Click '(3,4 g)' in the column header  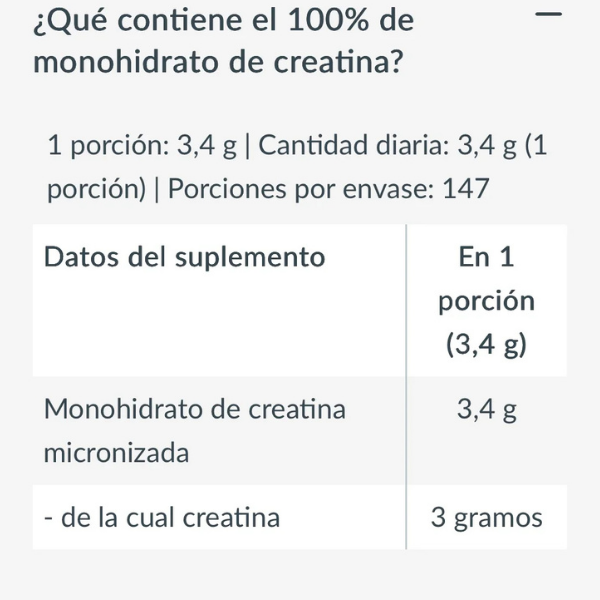click(486, 345)
